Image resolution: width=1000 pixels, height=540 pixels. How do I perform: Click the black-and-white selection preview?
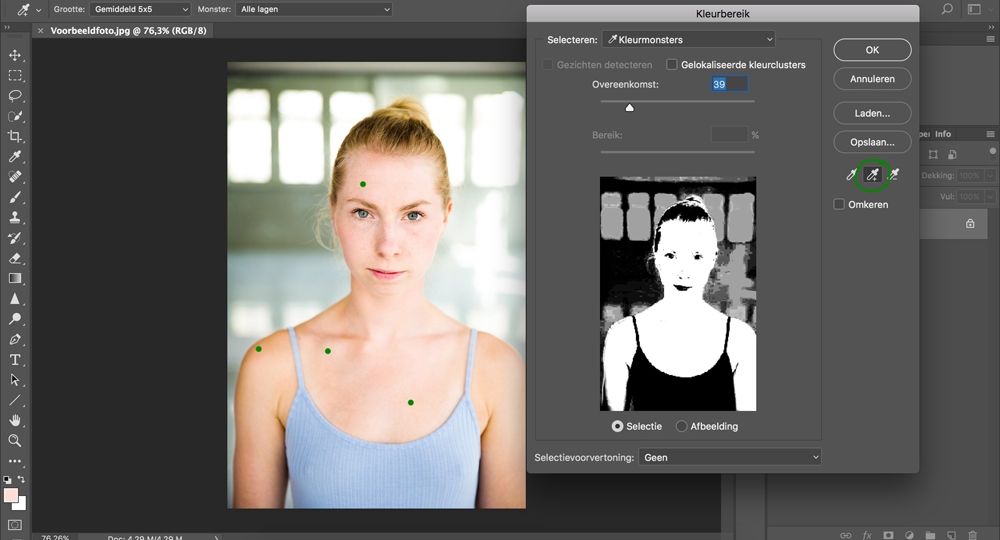(678, 294)
